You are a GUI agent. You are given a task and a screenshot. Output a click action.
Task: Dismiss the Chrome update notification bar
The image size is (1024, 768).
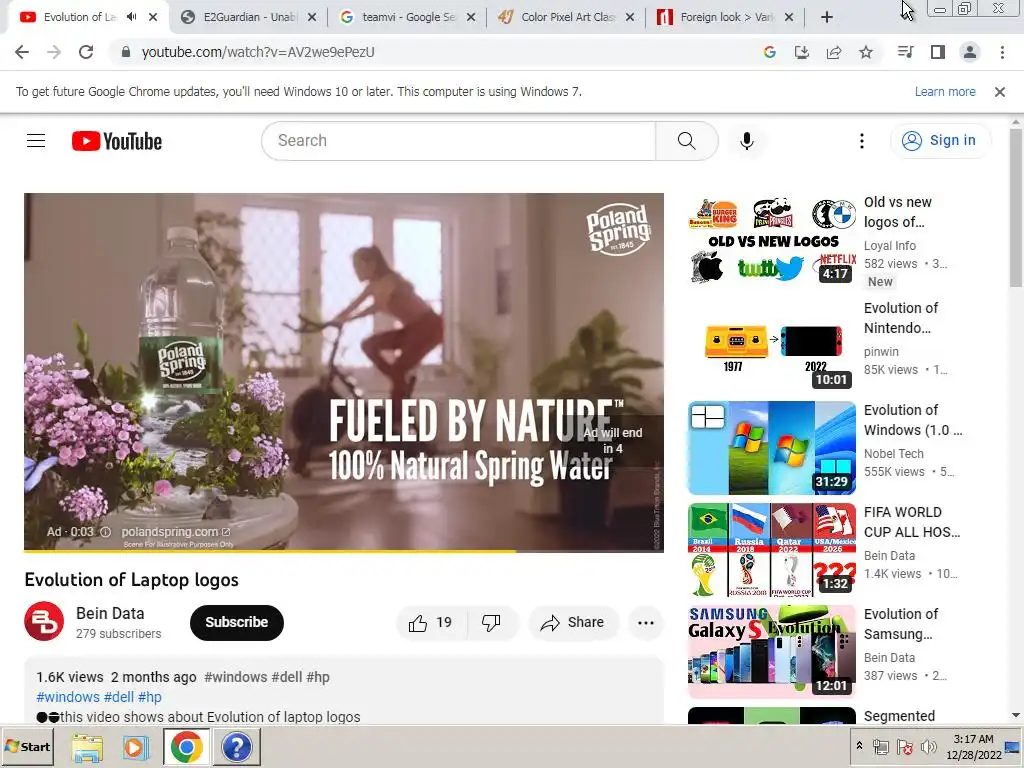tap(999, 92)
